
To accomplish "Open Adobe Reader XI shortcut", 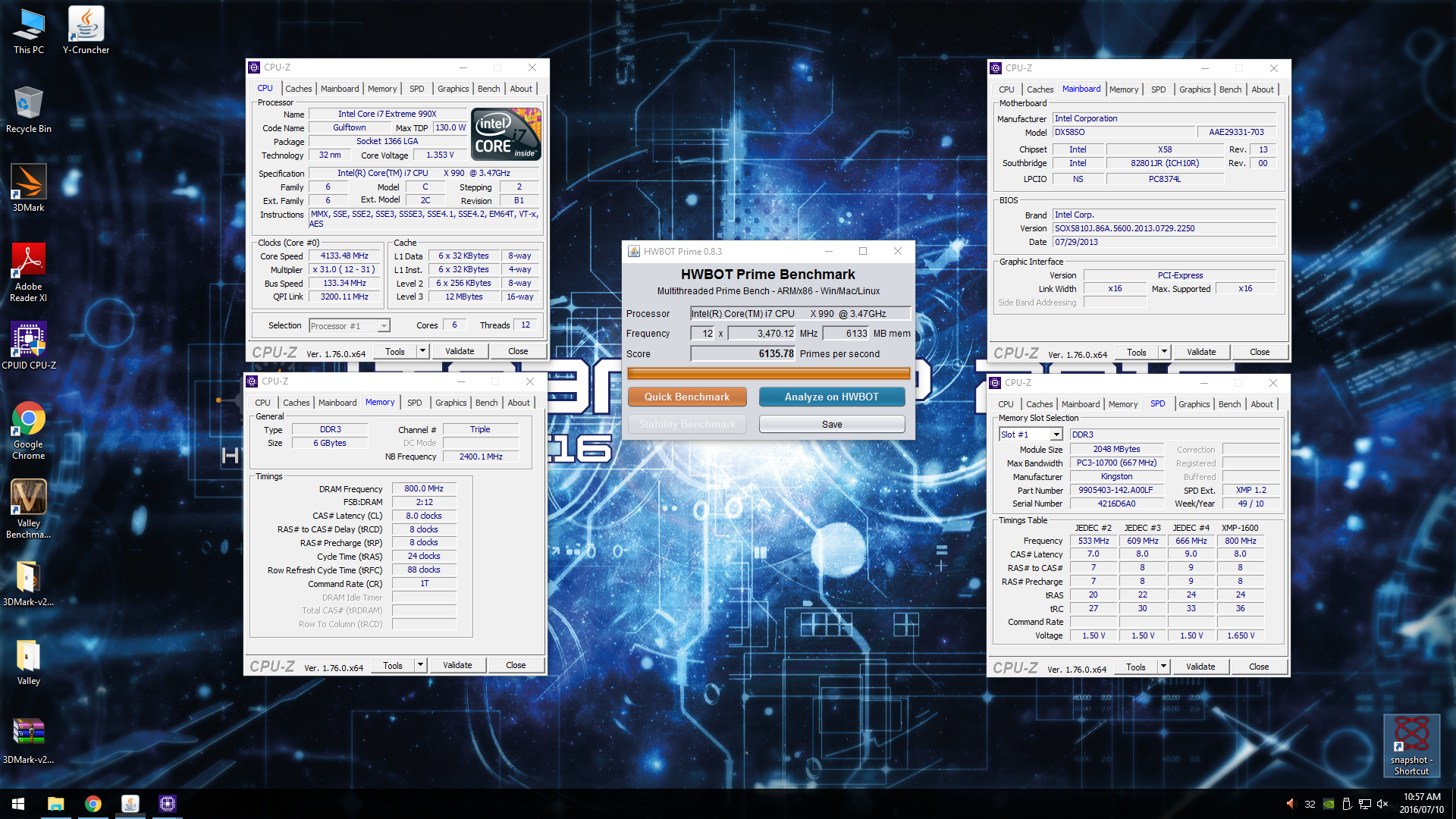I will tap(29, 271).
